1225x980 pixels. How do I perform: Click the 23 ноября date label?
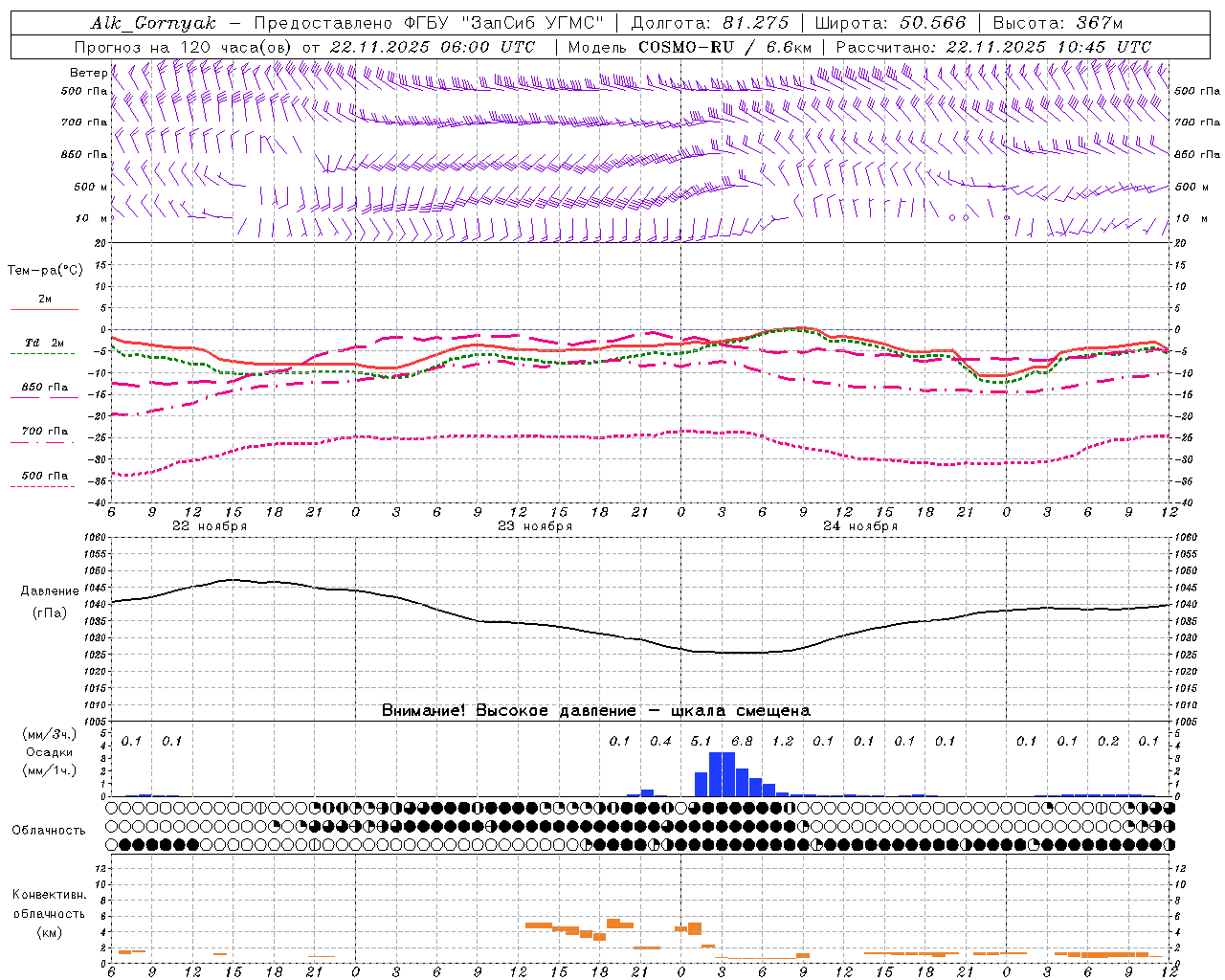(x=535, y=526)
